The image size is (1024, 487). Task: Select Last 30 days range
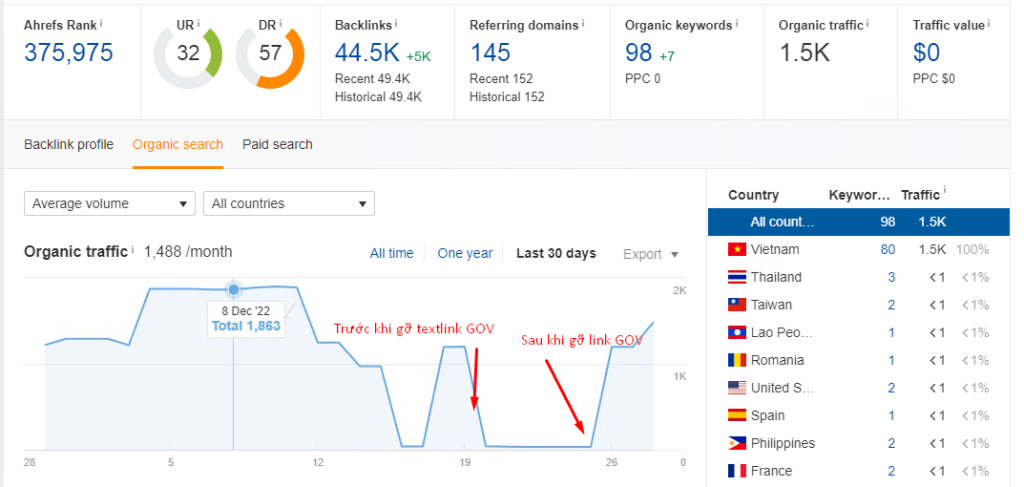556,253
